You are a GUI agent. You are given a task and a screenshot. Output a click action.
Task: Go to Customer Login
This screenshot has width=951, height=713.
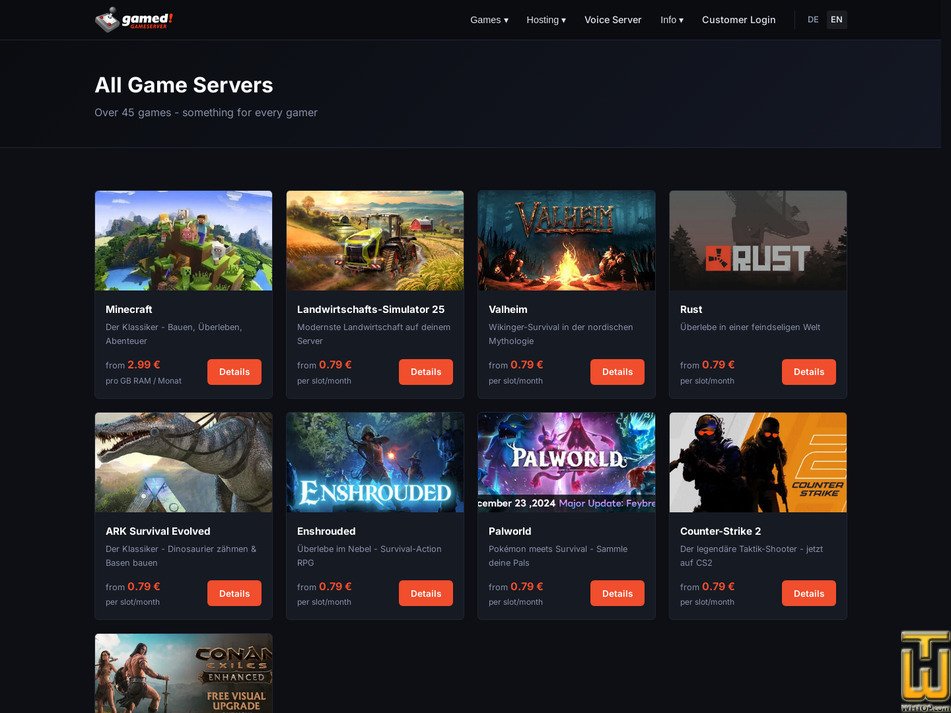(x=738, y=20)
